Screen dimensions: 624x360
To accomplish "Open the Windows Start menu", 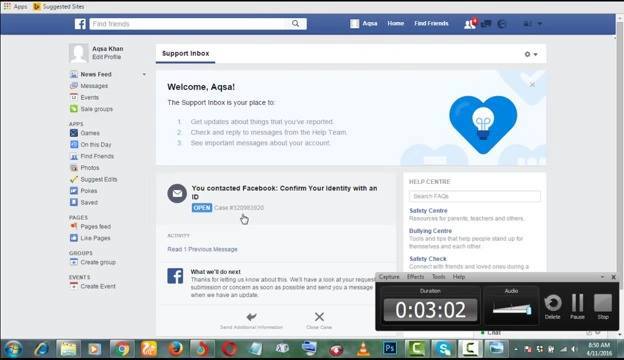I will (x=14, y=349).
